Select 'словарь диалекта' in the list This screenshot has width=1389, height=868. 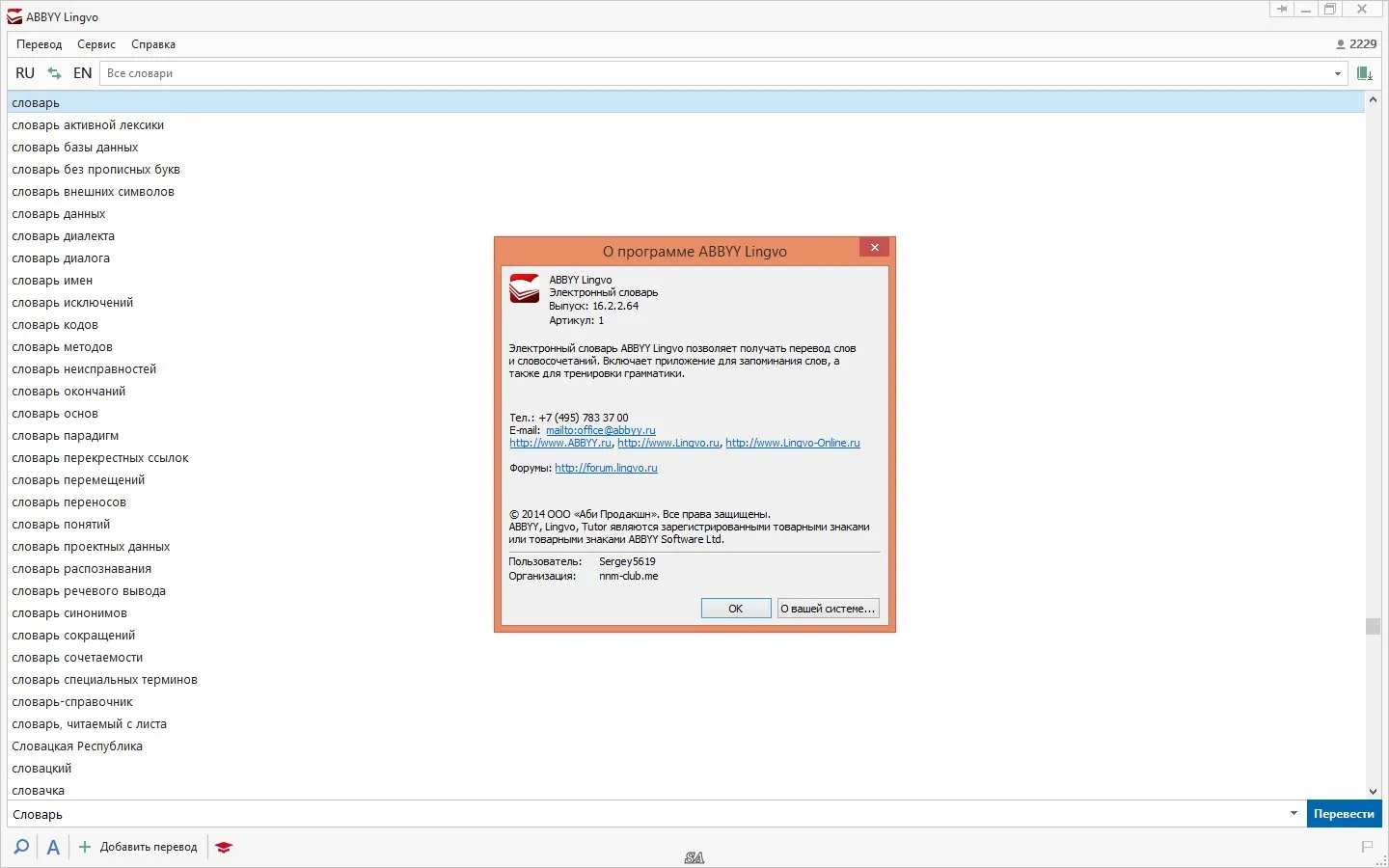click(x=64, y=235)
